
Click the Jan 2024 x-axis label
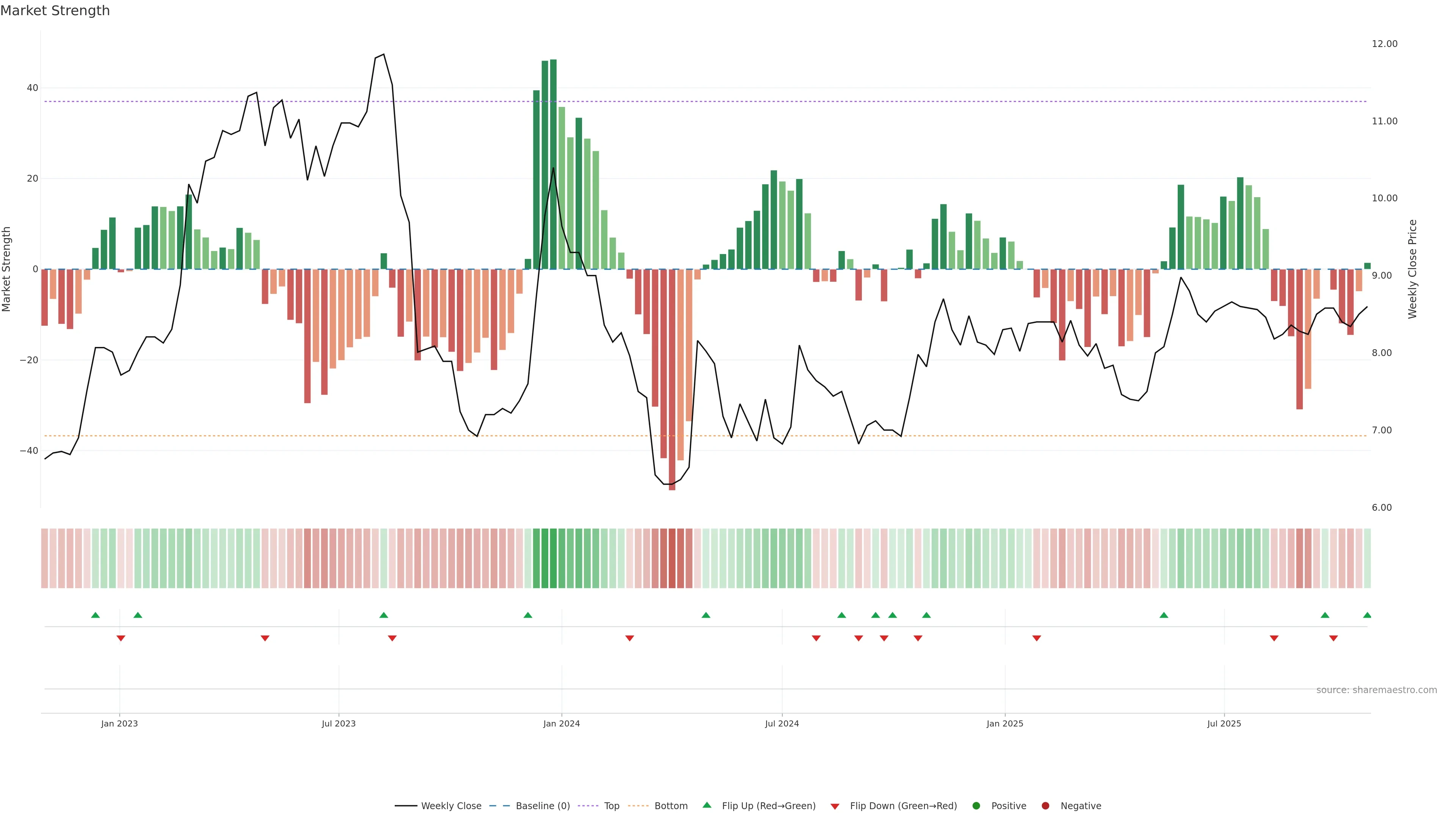click(x=561, y=723)
